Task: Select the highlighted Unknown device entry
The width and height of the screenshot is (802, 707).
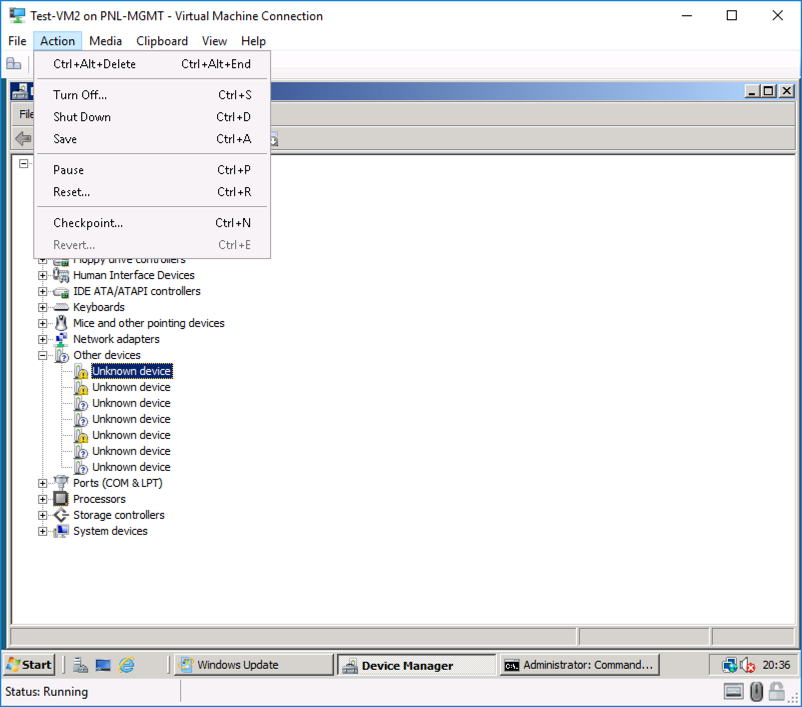Action: pos(131,371)
